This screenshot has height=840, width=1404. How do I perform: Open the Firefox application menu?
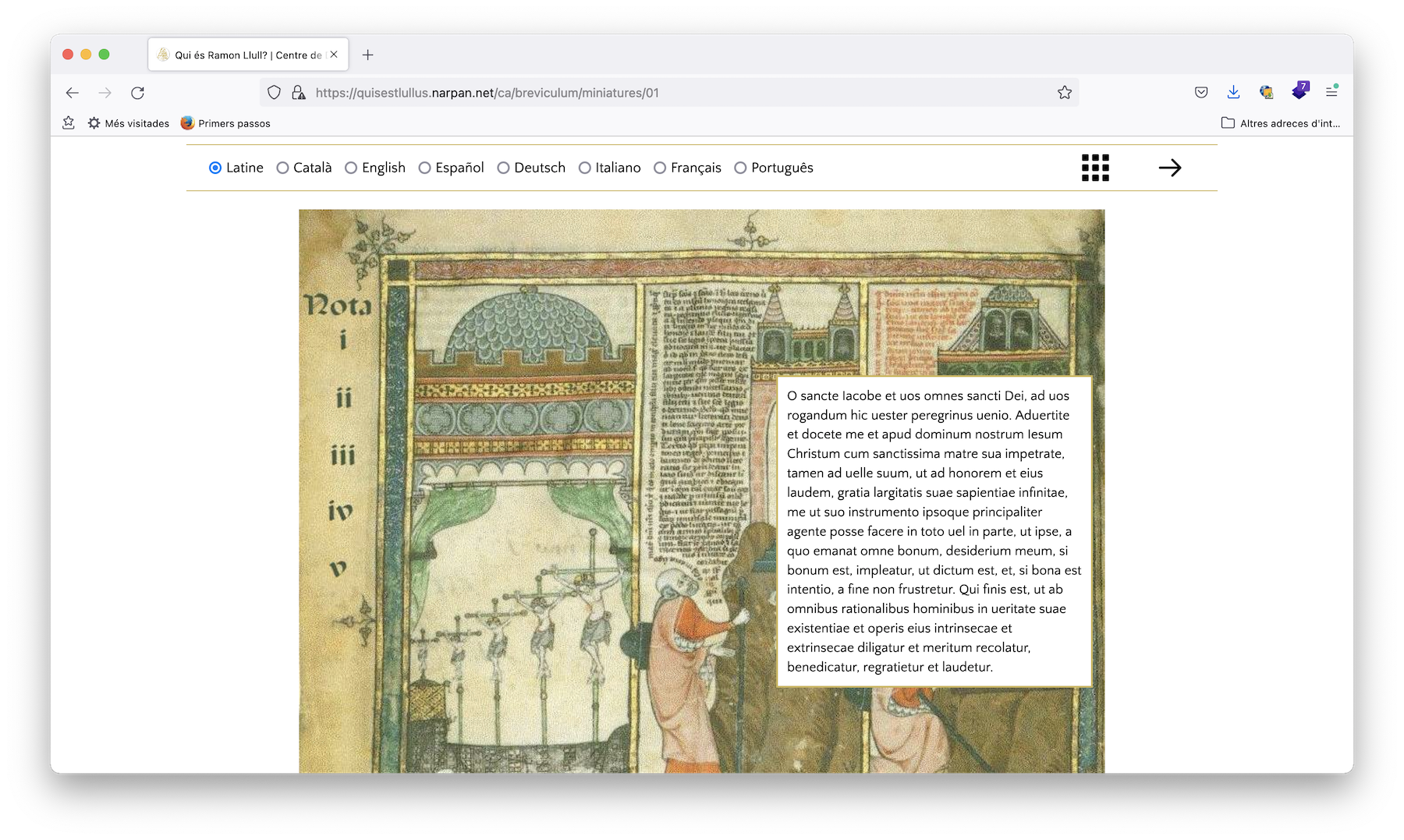click(x=1331, y=92)
